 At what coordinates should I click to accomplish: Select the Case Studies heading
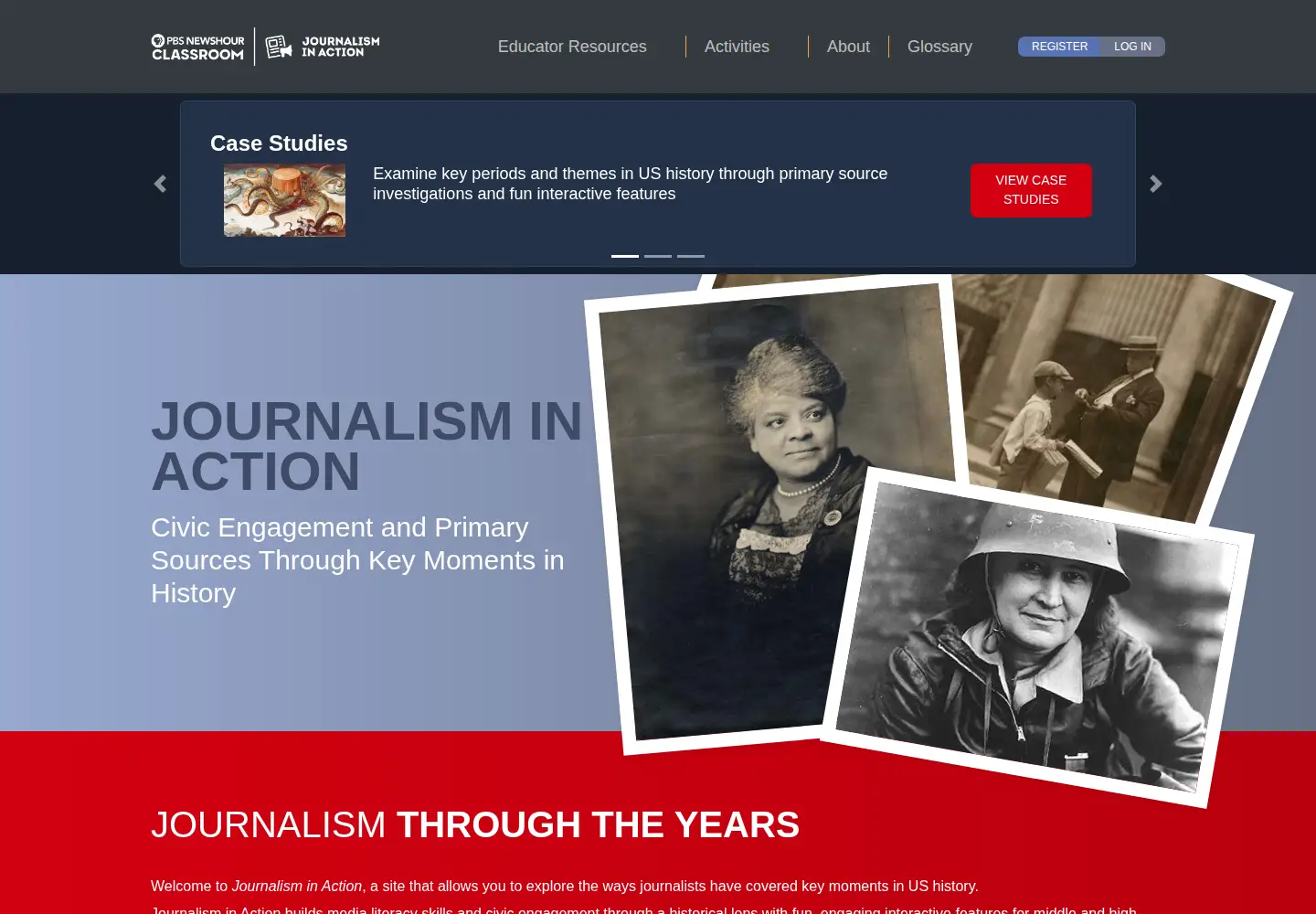pyautogui.click(x=279, y=143)
